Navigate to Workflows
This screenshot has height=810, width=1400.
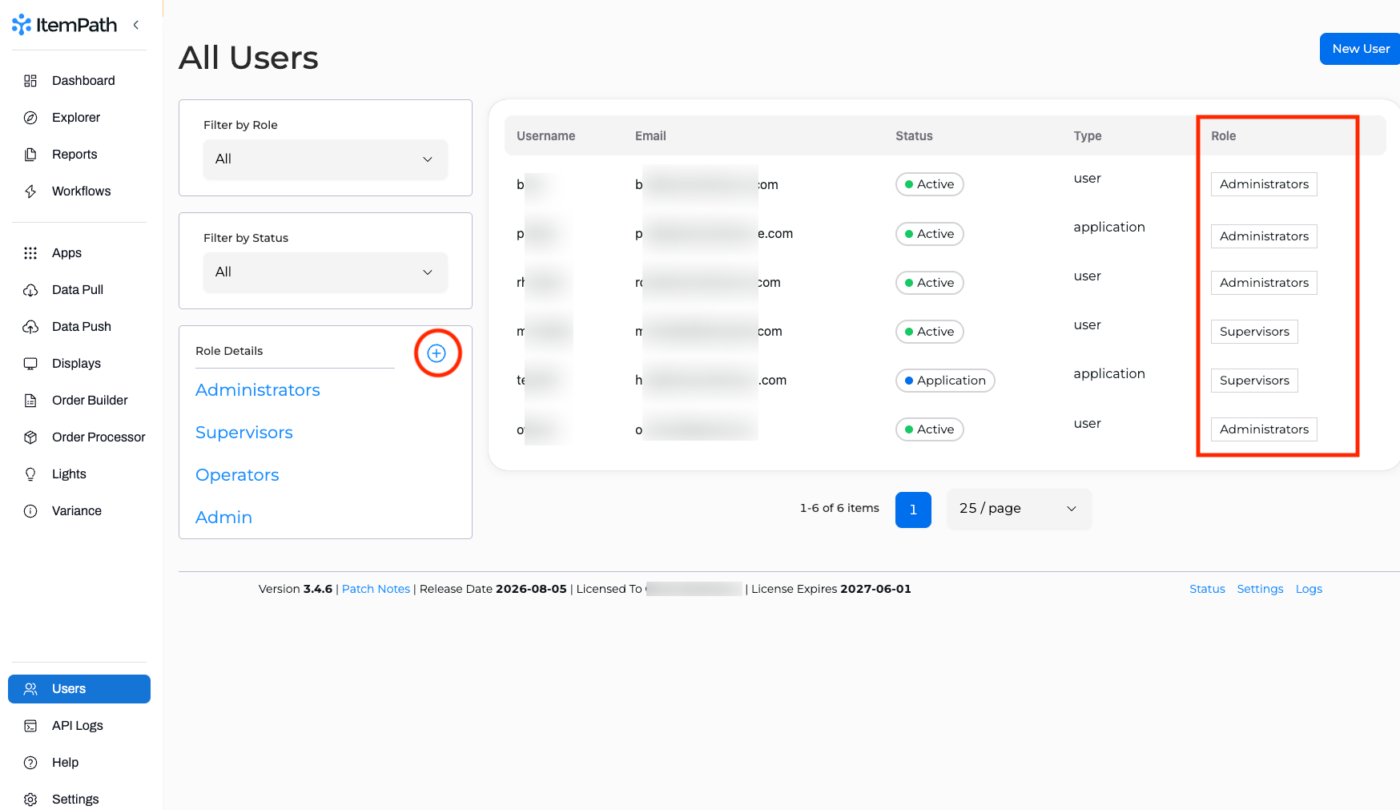click(81, 192)
